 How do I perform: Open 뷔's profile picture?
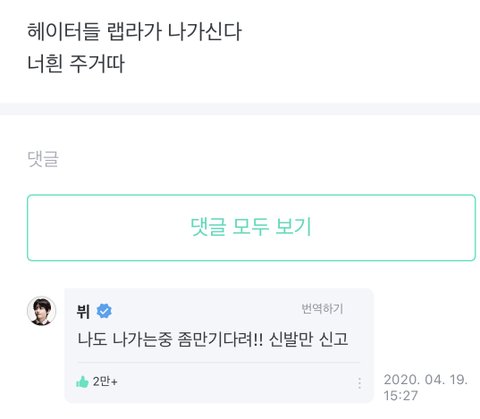tap(41, 311)
